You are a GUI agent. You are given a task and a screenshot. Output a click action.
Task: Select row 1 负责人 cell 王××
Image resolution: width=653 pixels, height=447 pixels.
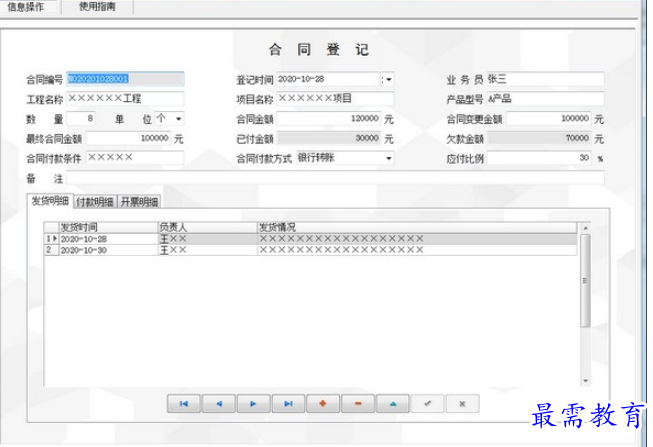coord(208,239)
